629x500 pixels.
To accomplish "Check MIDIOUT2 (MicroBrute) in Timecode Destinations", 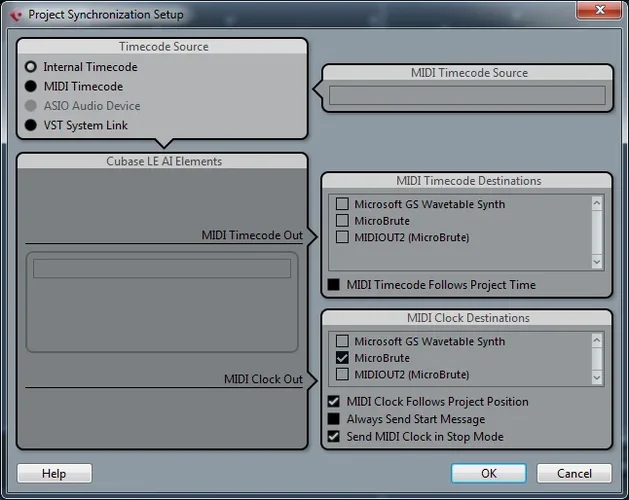I will click(342, 237).
